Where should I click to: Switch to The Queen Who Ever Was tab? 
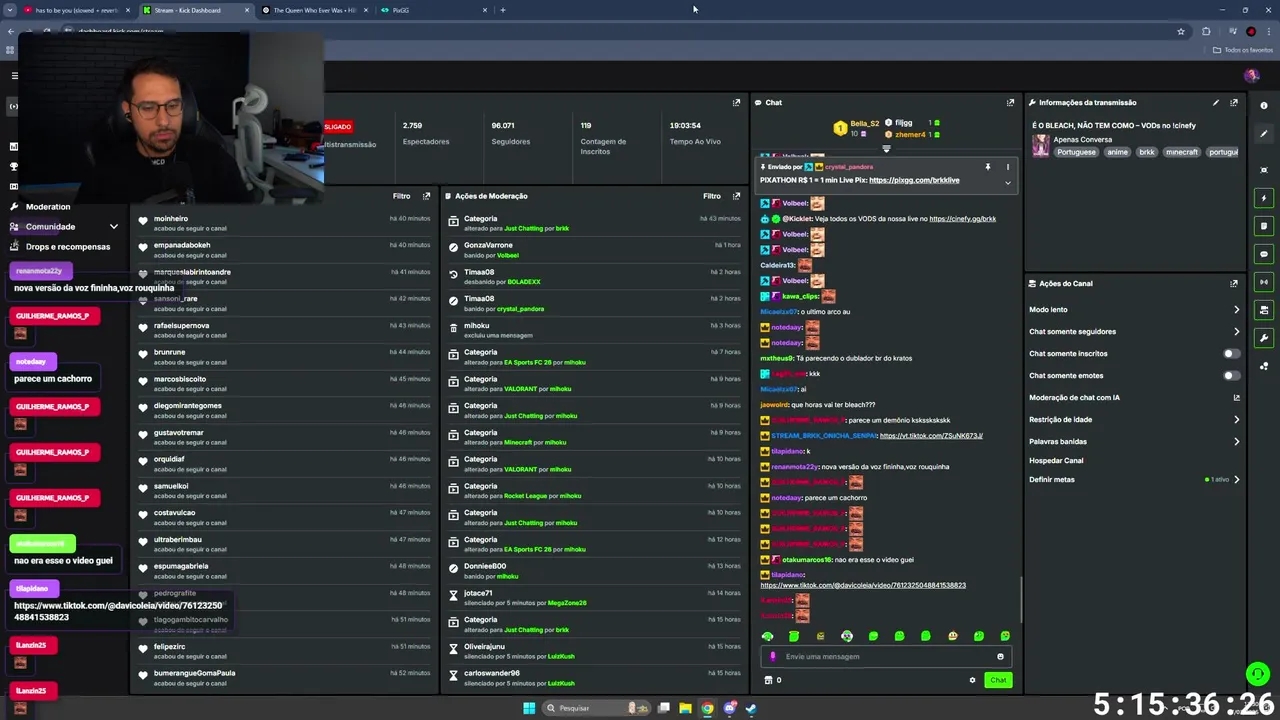click(x=313, y=10)
